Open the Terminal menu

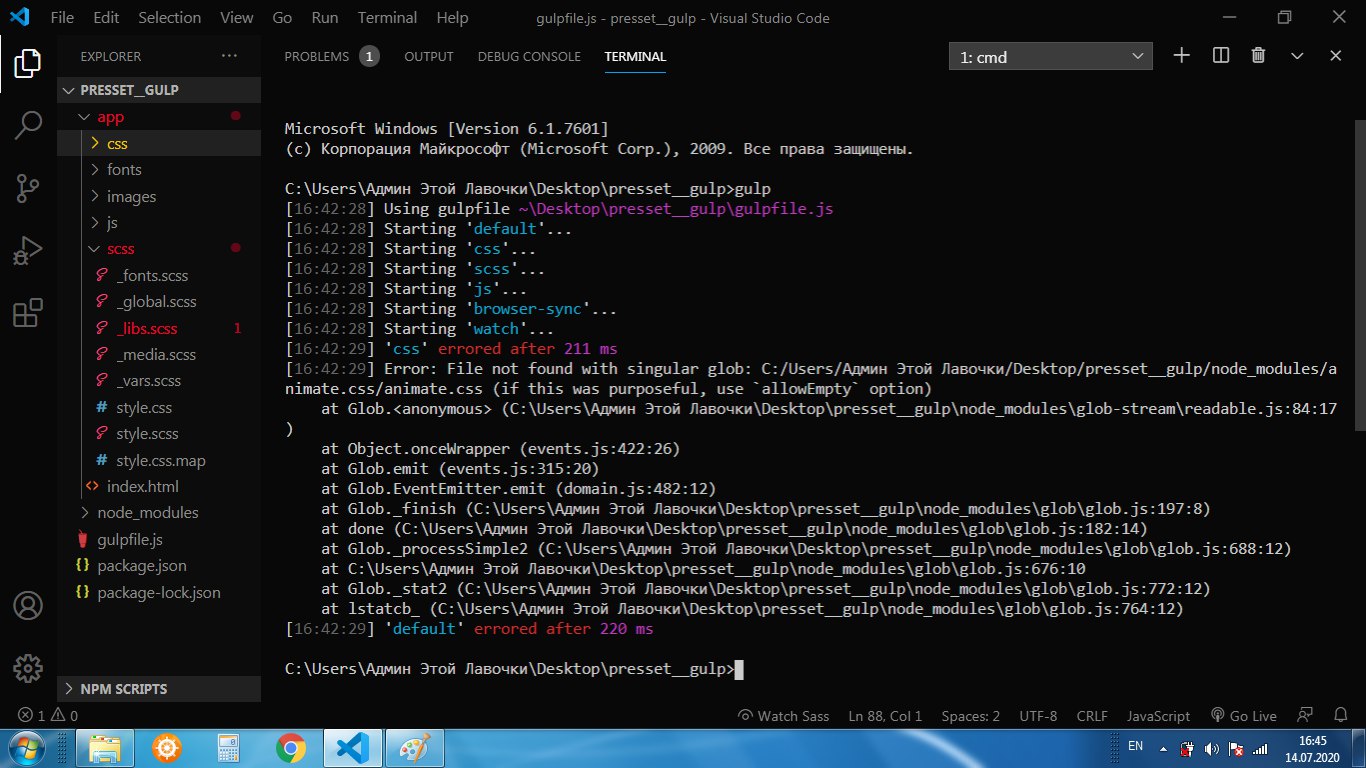[x=387, y=18]
